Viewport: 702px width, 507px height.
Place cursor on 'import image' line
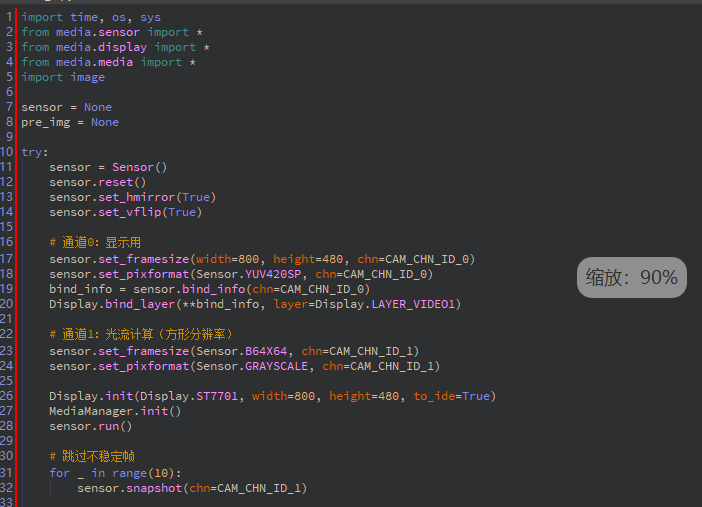click(x=63, y=77)
